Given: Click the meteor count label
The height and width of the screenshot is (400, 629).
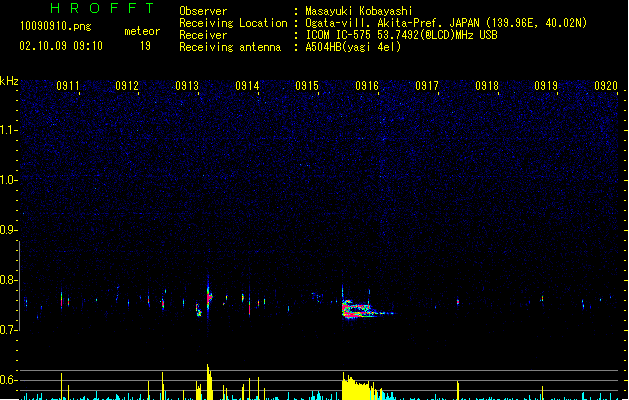Looking at the screenshot, I should click(x=142, y=31).
